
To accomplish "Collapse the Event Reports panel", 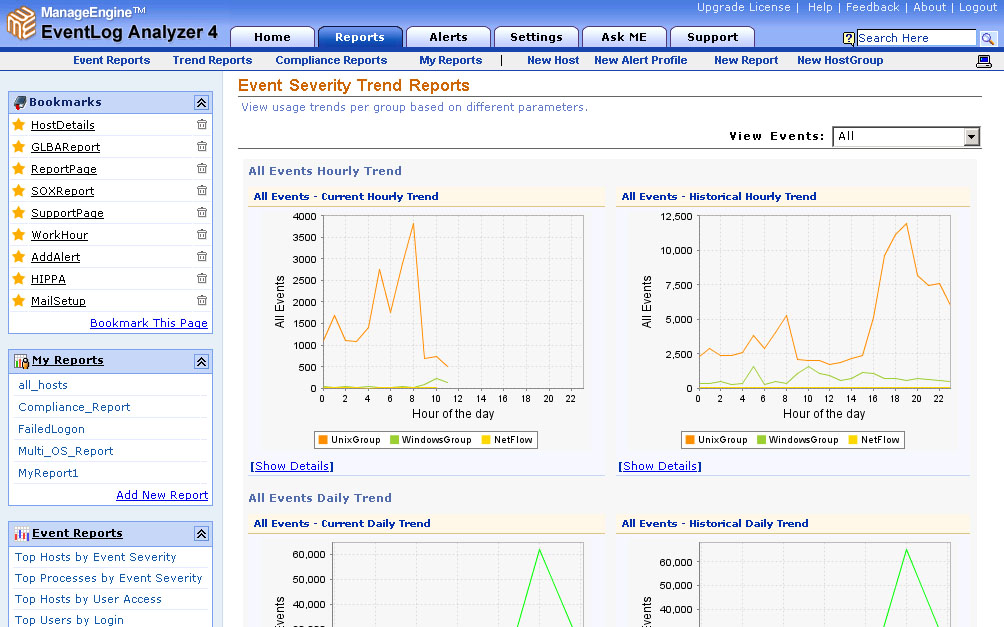I will point(202,533).
